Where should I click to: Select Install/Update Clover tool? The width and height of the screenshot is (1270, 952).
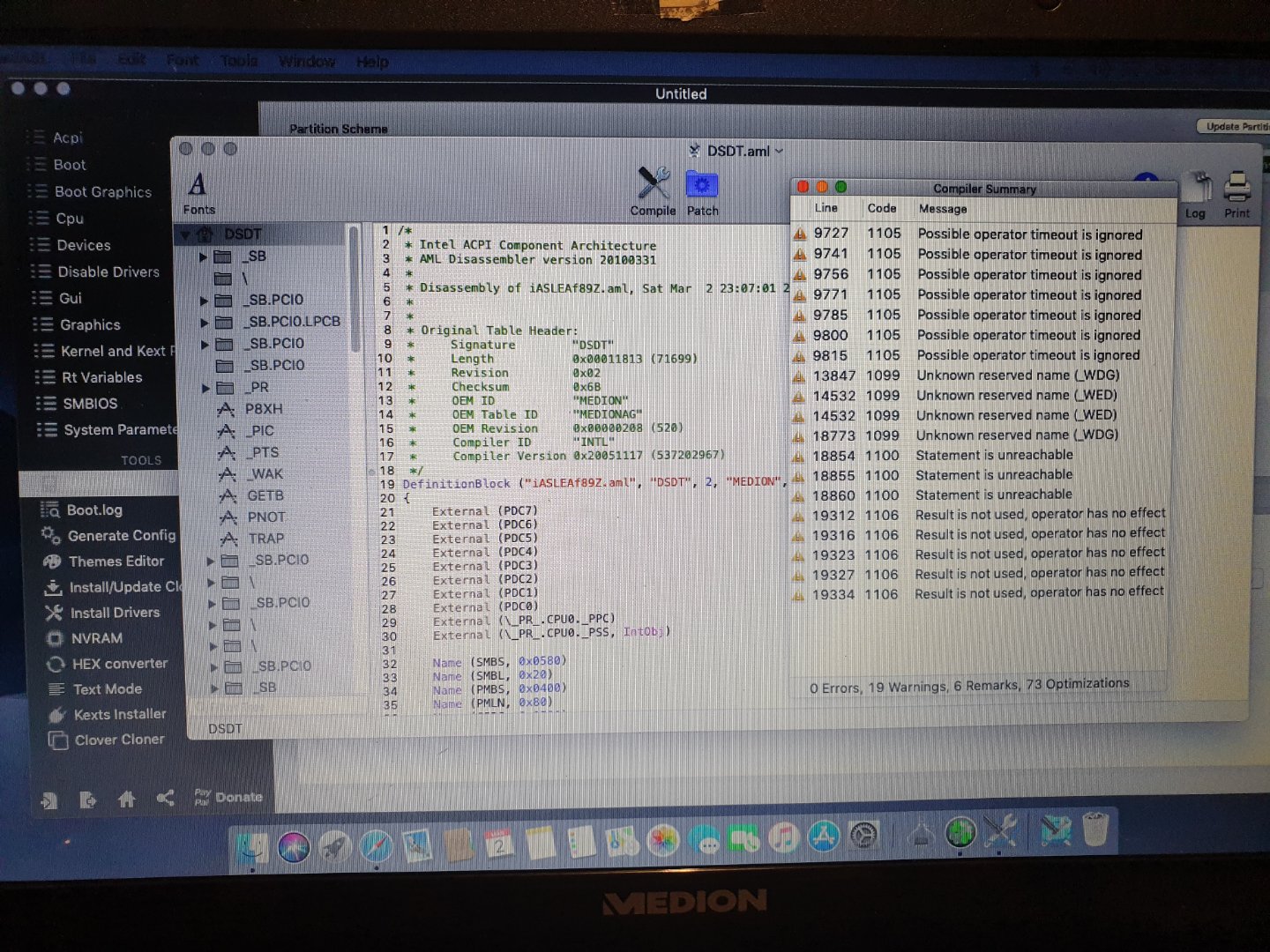[x=113, y=587]
